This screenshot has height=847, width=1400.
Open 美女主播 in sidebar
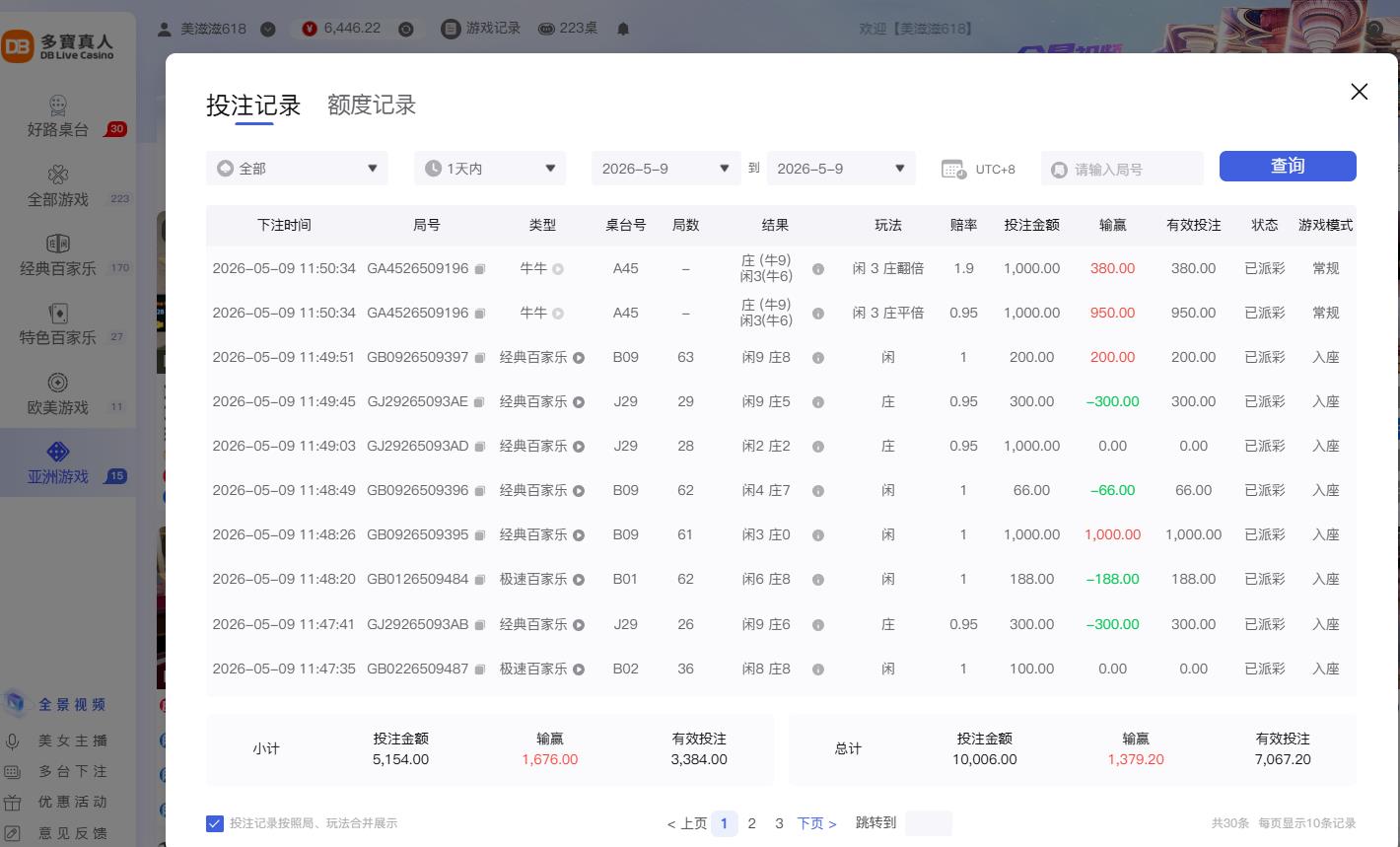coord(57,741)
